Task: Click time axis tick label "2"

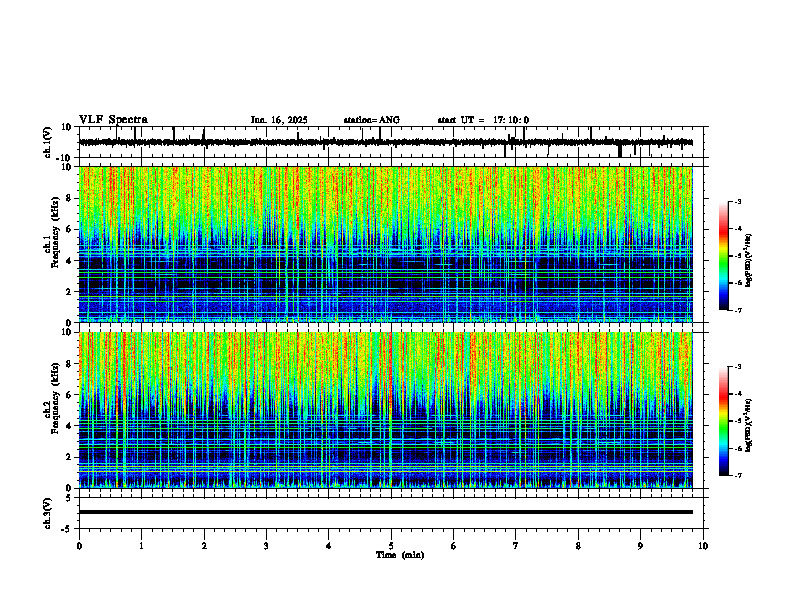Action: click(204, 546)
